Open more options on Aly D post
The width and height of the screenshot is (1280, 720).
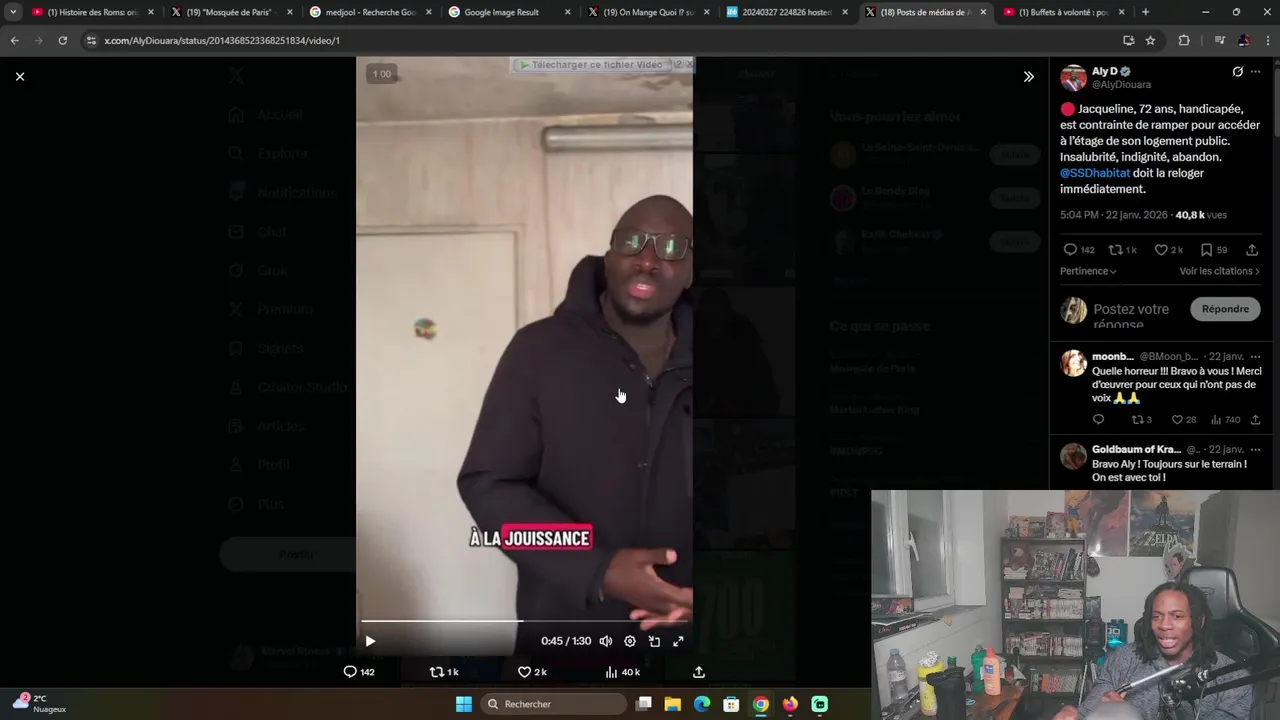1256,72
